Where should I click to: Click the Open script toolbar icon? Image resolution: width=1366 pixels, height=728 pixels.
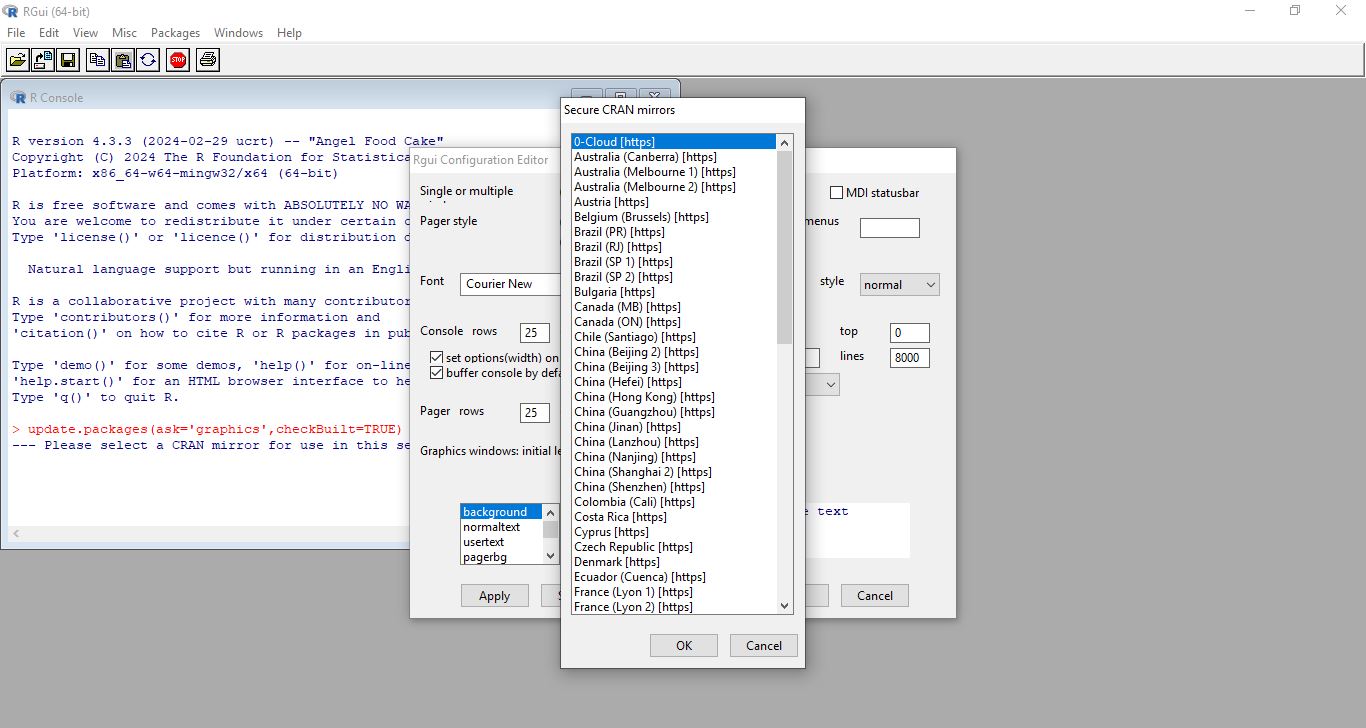coord(18,60)
